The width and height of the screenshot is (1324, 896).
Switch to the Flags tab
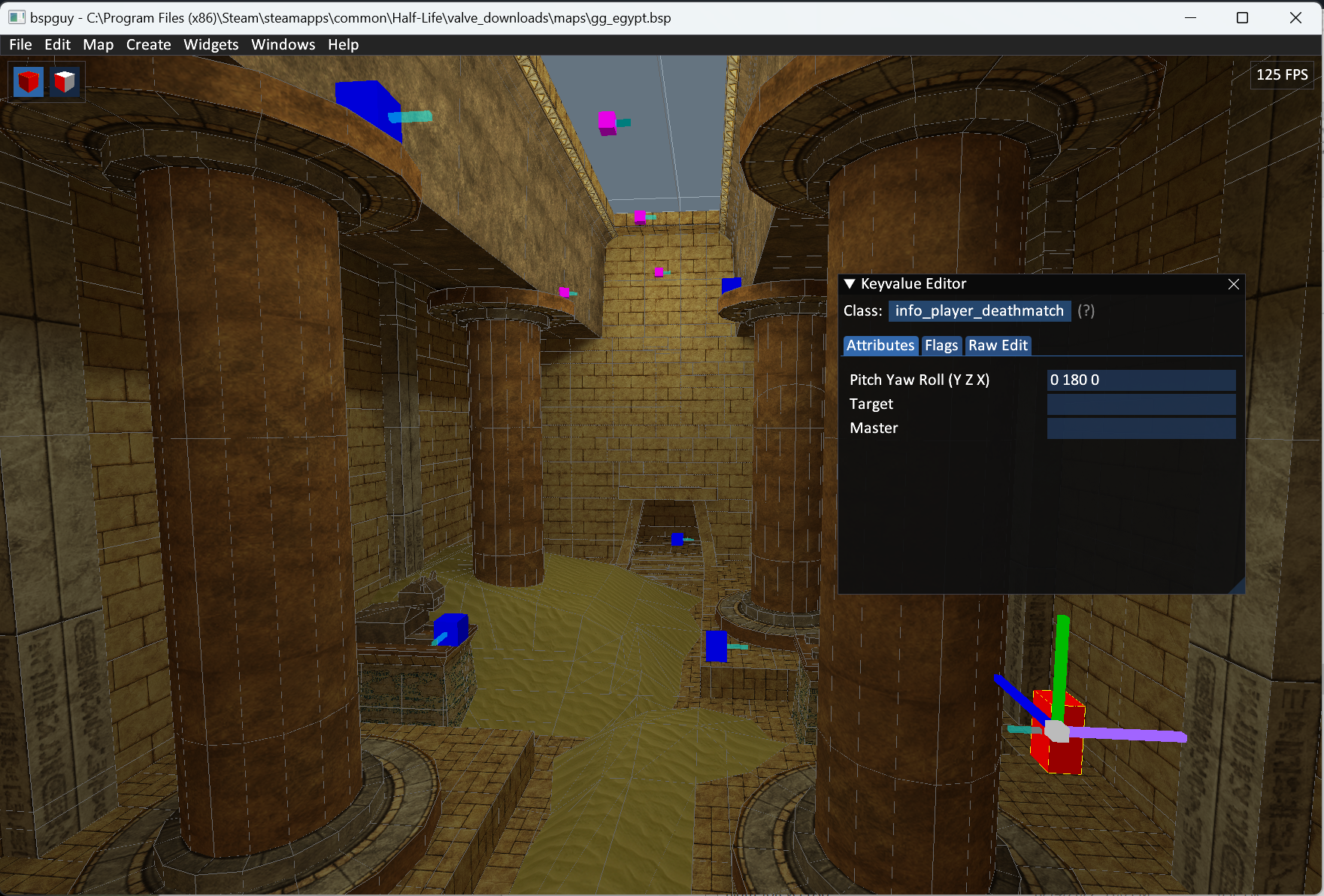[941, 345]
